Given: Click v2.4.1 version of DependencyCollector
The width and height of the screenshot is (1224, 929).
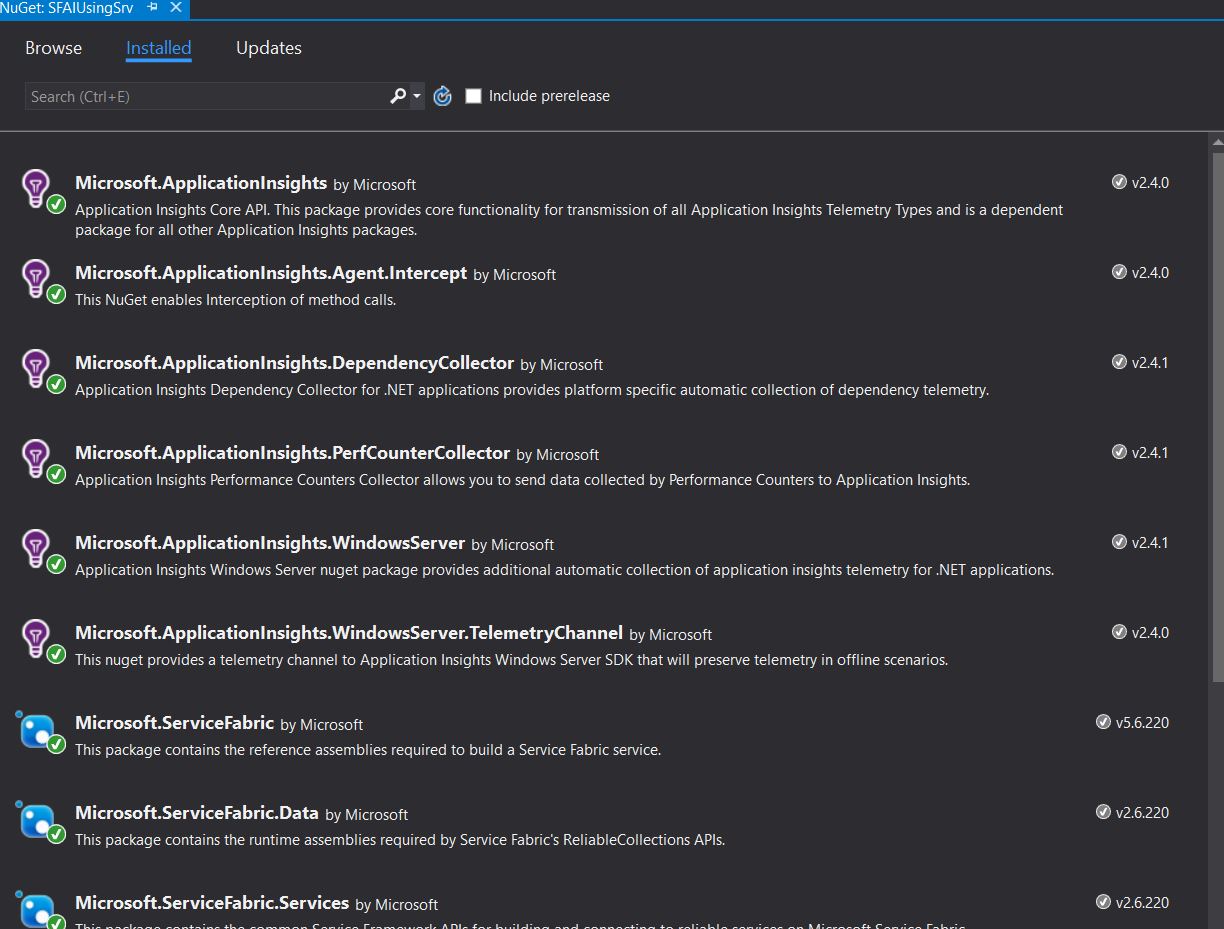Looking at the screenshot, I should pyautogui.click(x=1150, y=363).
